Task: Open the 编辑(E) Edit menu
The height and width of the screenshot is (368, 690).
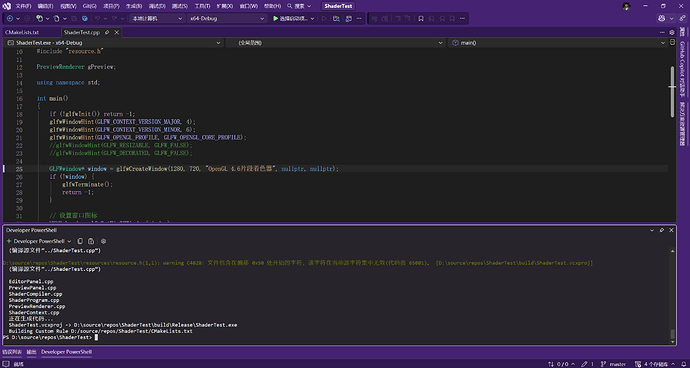Action: (45, 6)
